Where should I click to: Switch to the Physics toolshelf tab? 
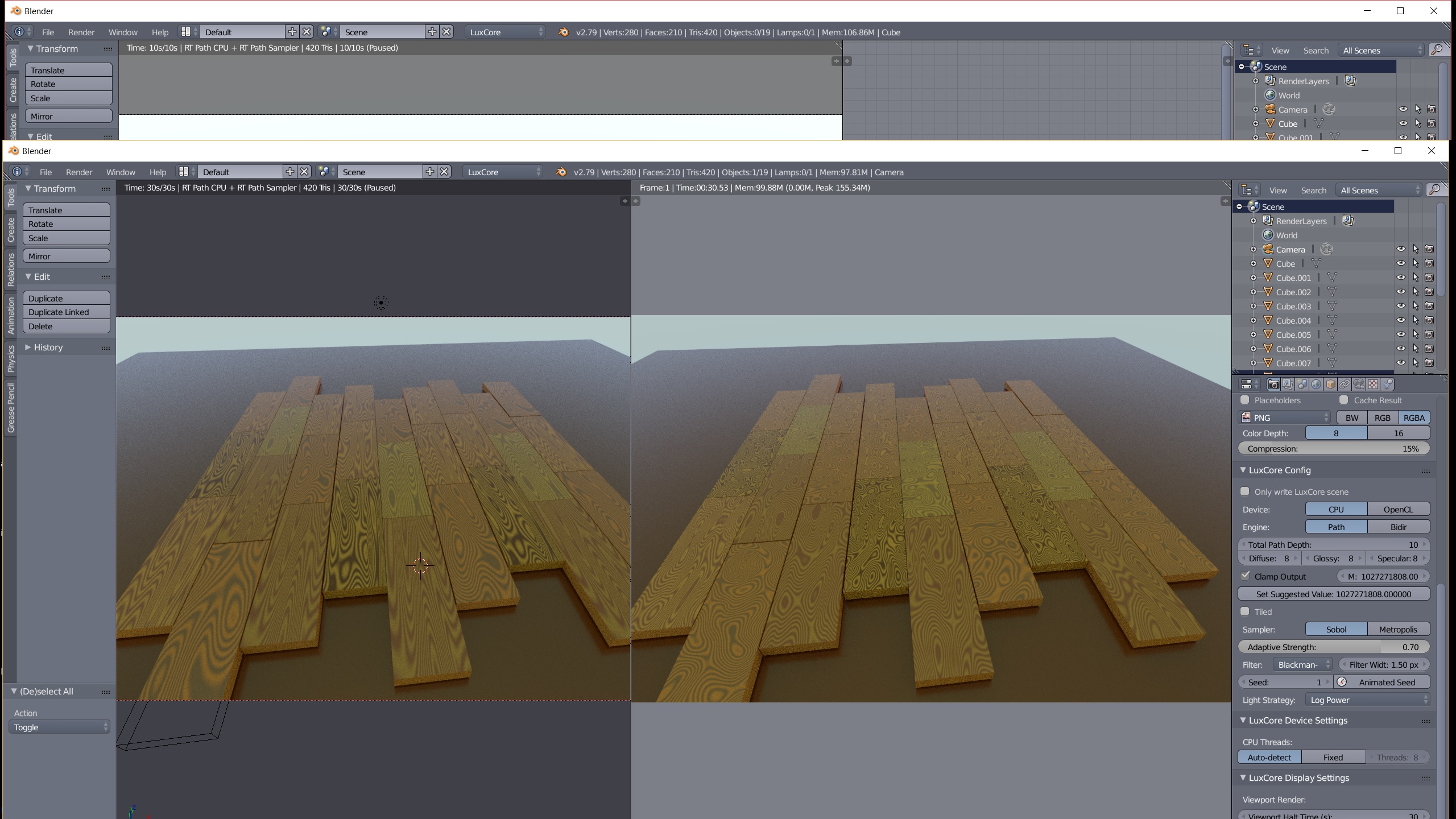[x=10, y=359]
